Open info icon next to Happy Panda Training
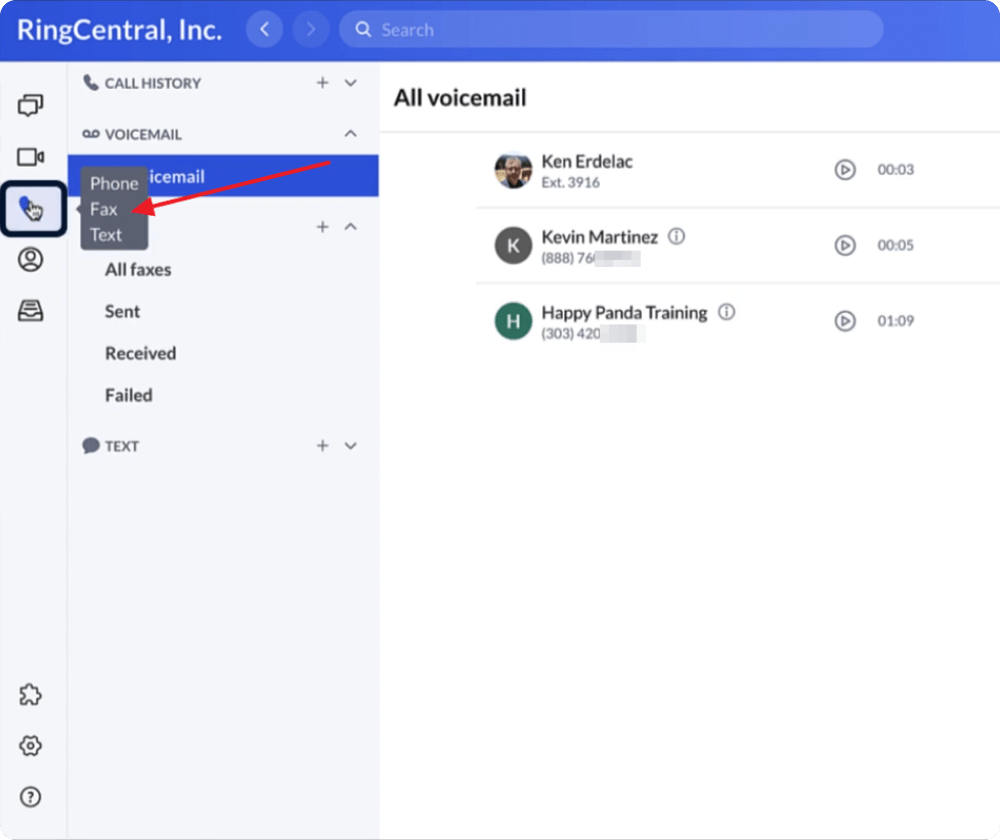Image resolution: width=1000 pixels, height=840 pixels. [x=726, y=312]
